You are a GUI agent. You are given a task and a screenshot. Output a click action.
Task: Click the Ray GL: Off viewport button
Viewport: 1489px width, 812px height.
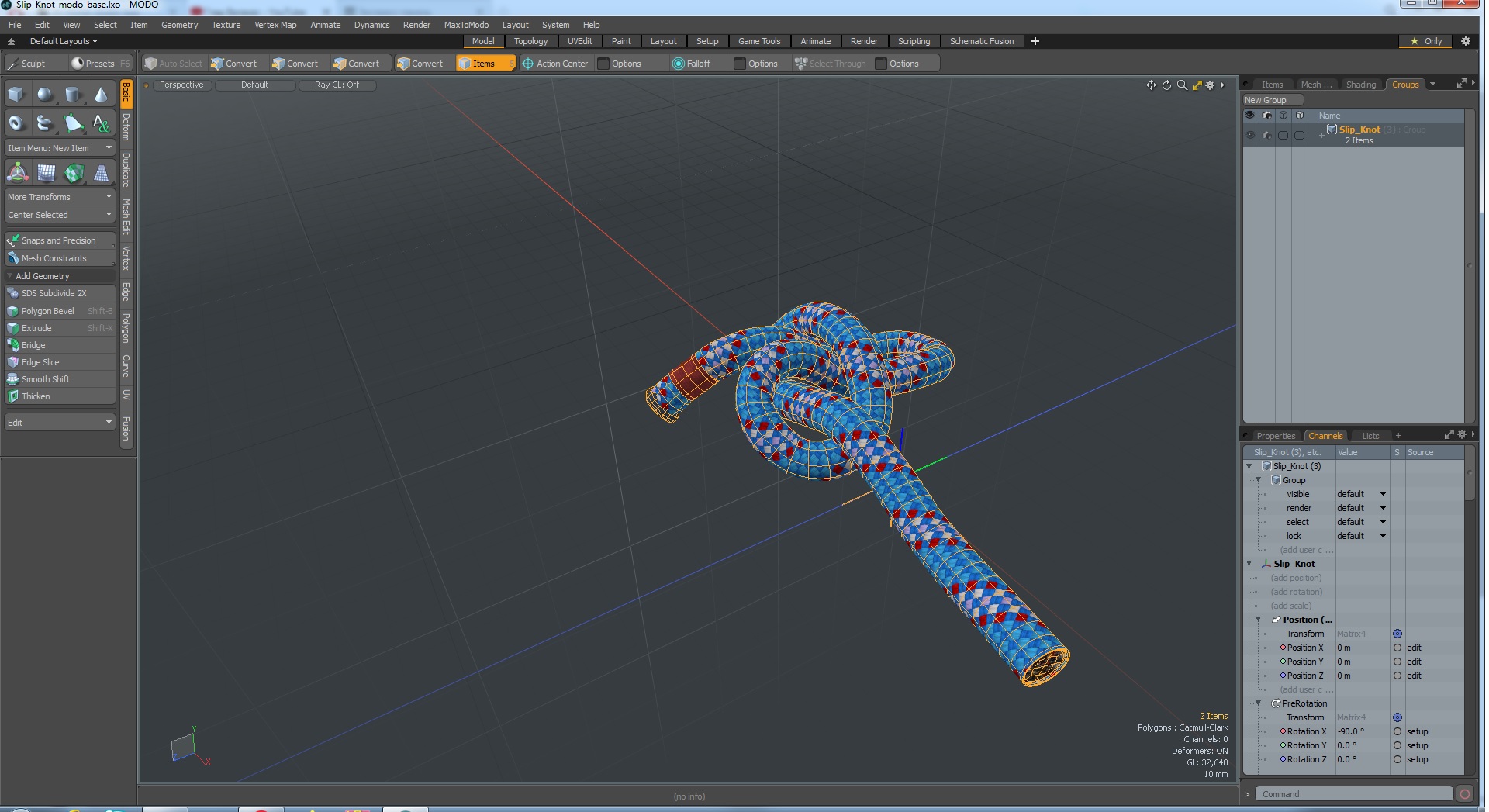tap(337, 85)
